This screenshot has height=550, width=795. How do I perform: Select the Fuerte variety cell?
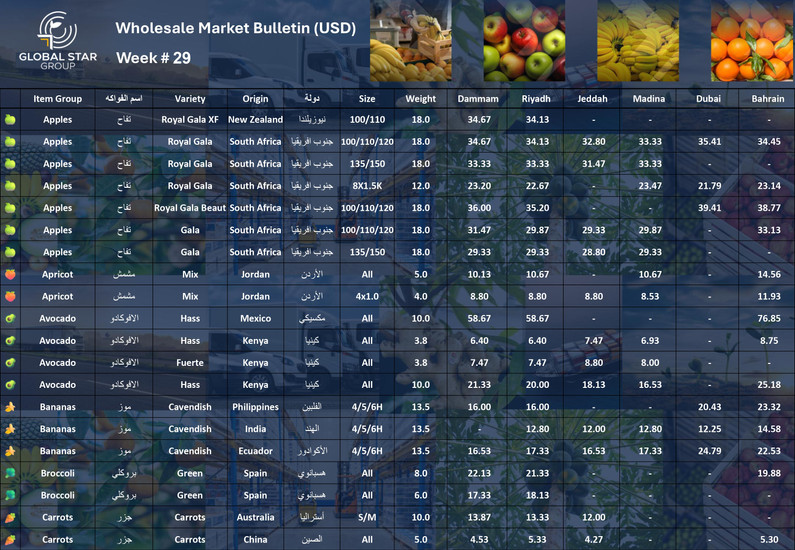coord(190,362)
